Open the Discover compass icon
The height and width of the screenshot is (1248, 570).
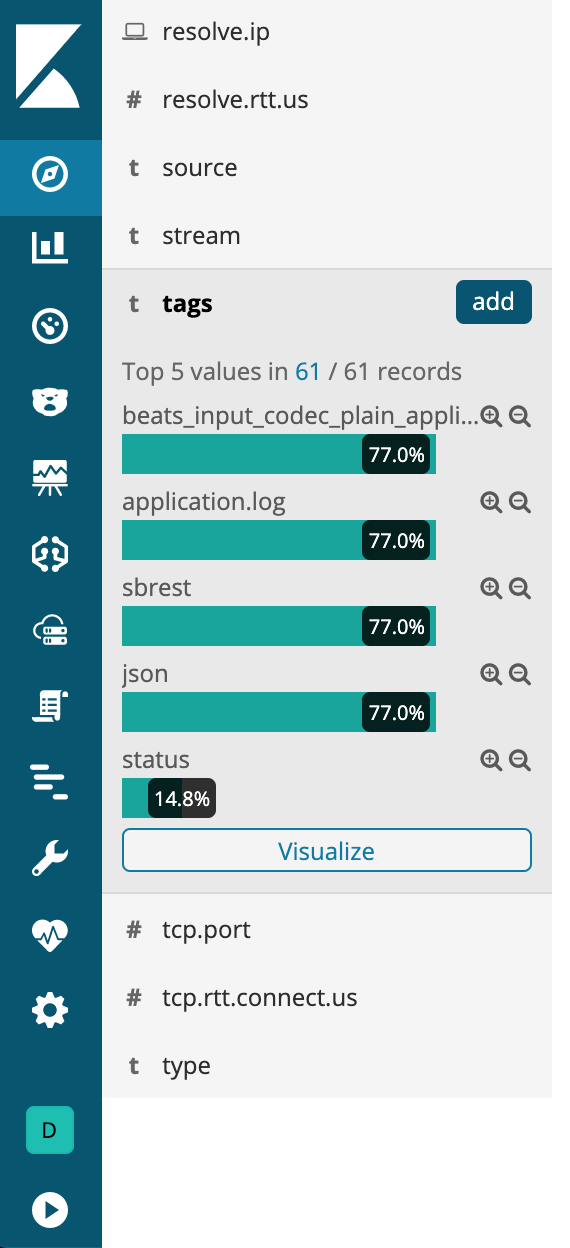[x=50, y=176]
